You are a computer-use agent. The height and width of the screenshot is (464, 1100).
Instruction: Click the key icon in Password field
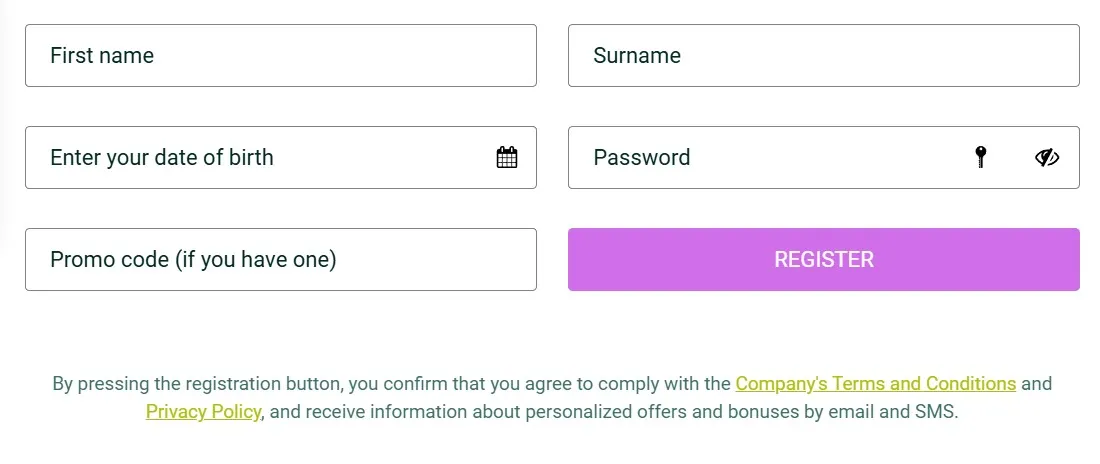point(981,157)
